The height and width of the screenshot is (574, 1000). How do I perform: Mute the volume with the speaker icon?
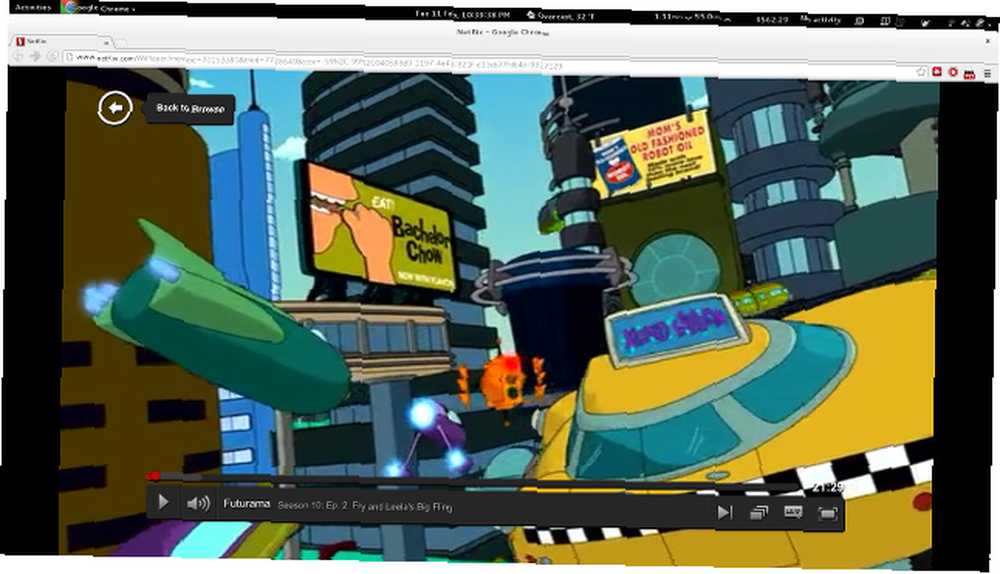tap(198, 504)
